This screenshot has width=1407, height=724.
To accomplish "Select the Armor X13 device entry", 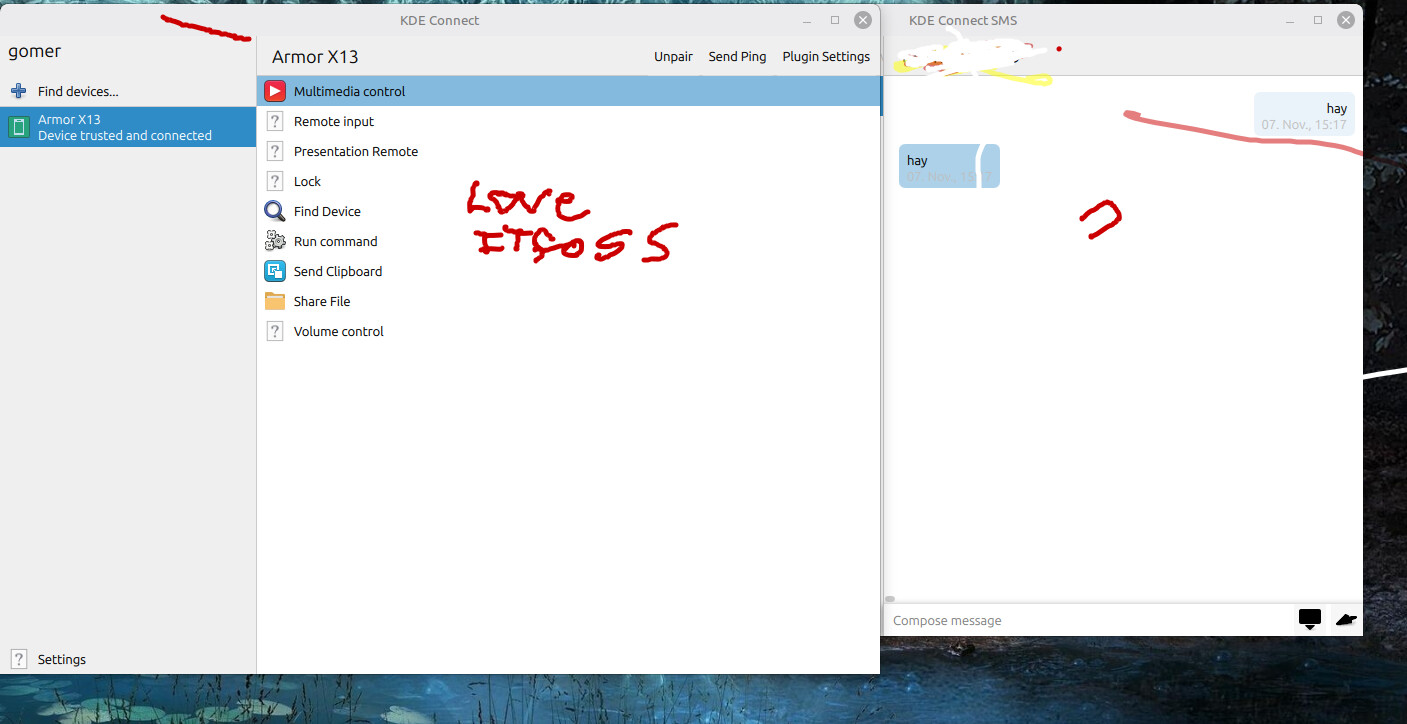I will 125,127.
